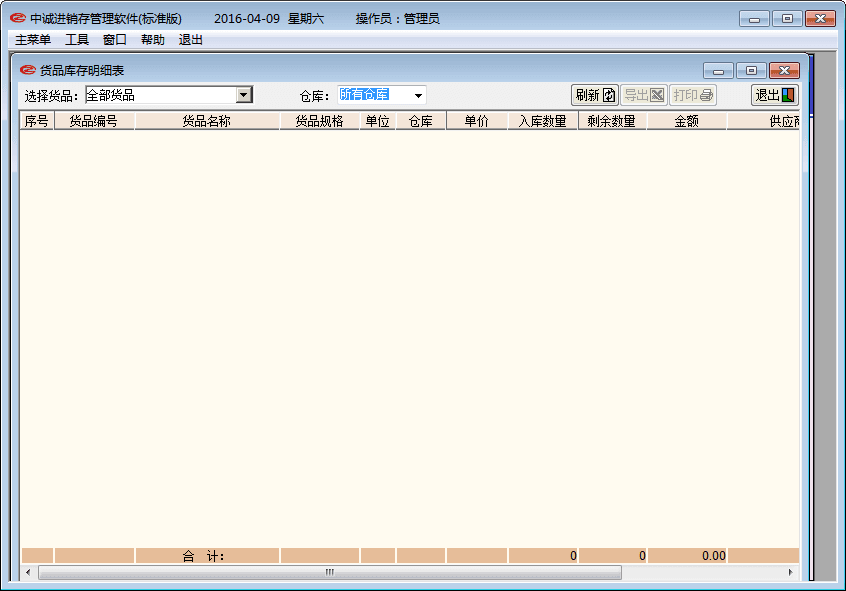The width and height of the screenshot is (846, 591).
Task: Maximize the 货品库存明细表 inner window
Action: [751, 71]
